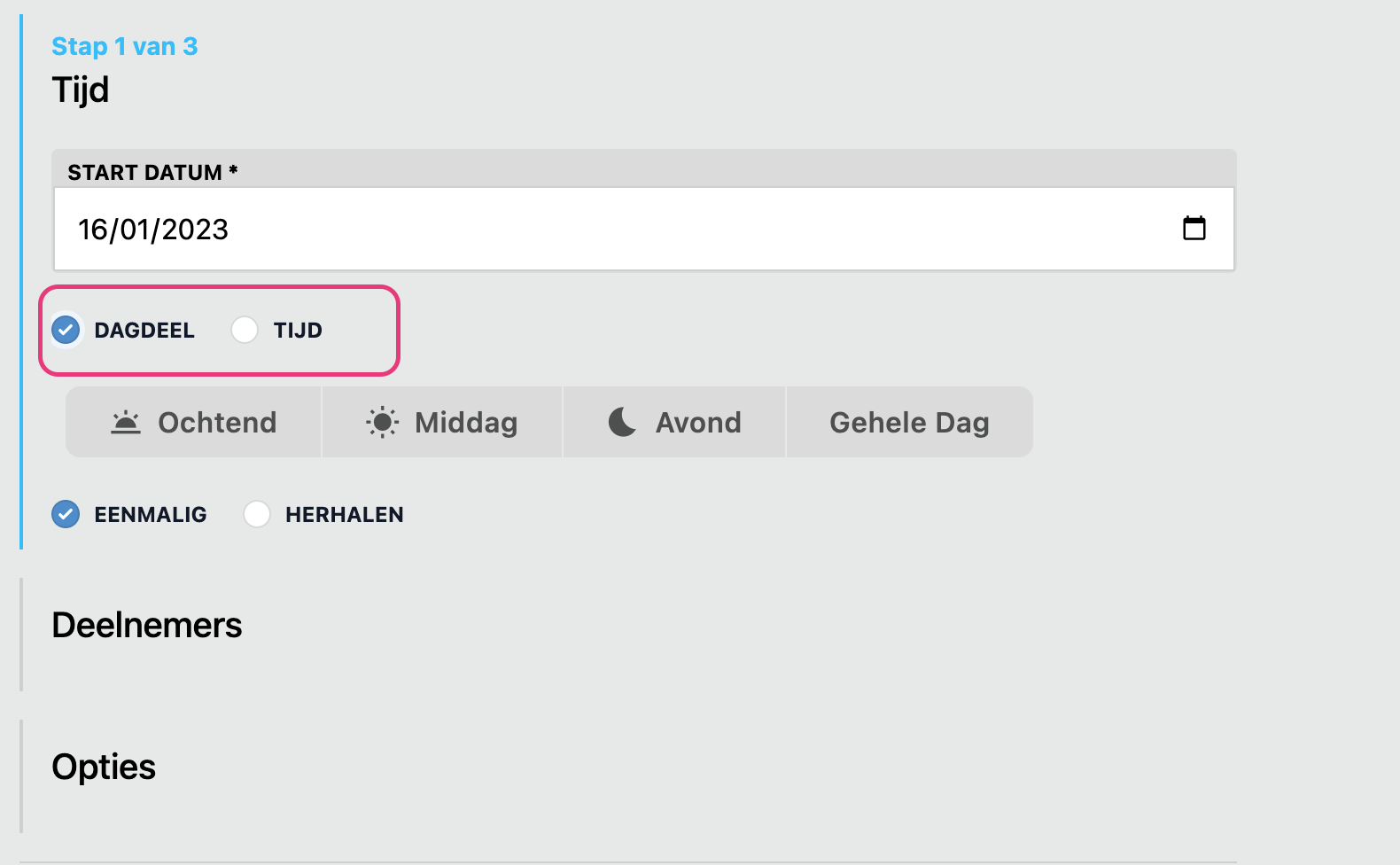
Task: Select the TIJD radio button
Action: (x=245, y=330)
